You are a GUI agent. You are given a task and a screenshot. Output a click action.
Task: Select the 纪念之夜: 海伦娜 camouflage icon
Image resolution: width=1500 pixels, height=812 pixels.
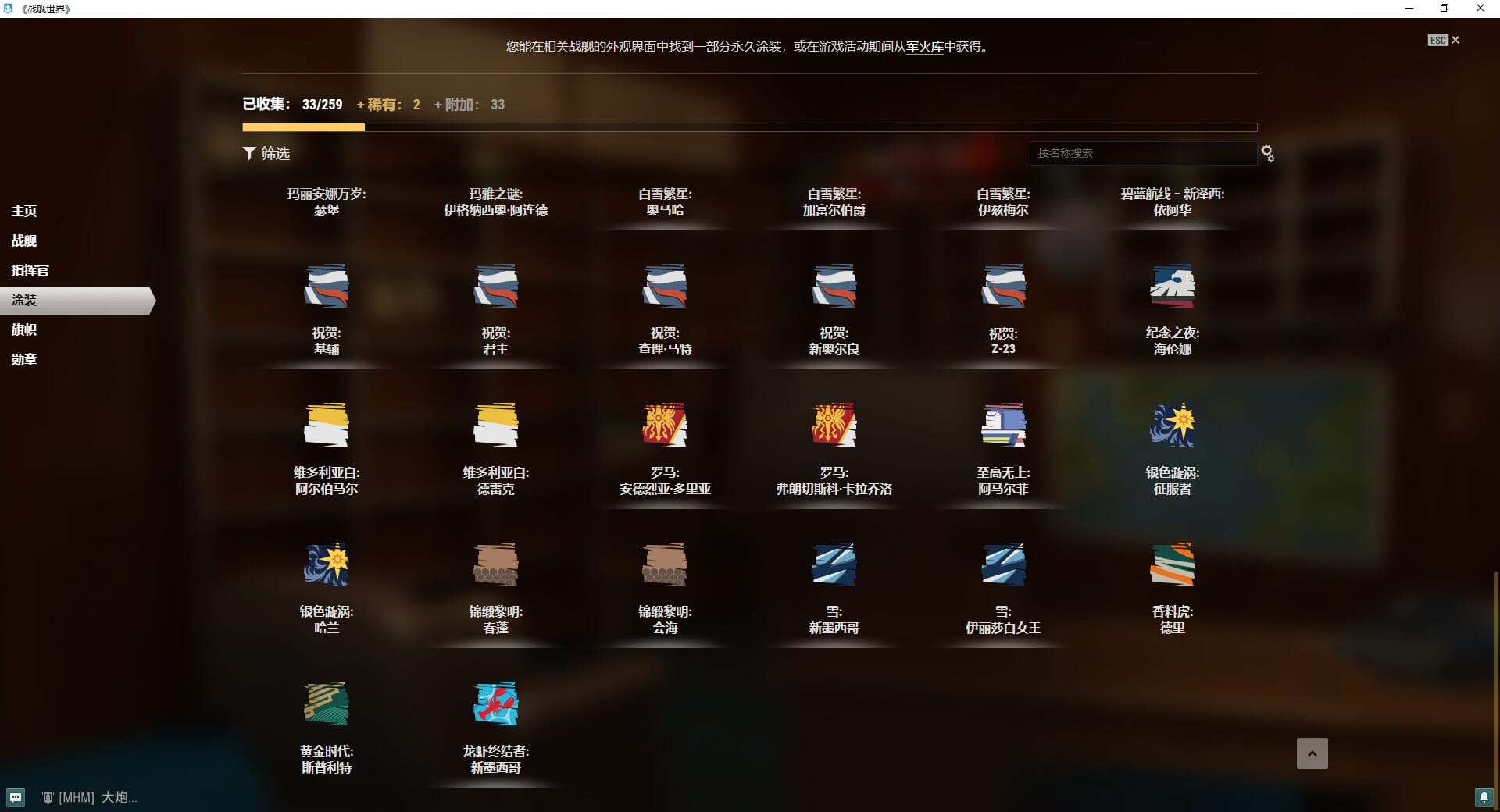point(1172,286)
